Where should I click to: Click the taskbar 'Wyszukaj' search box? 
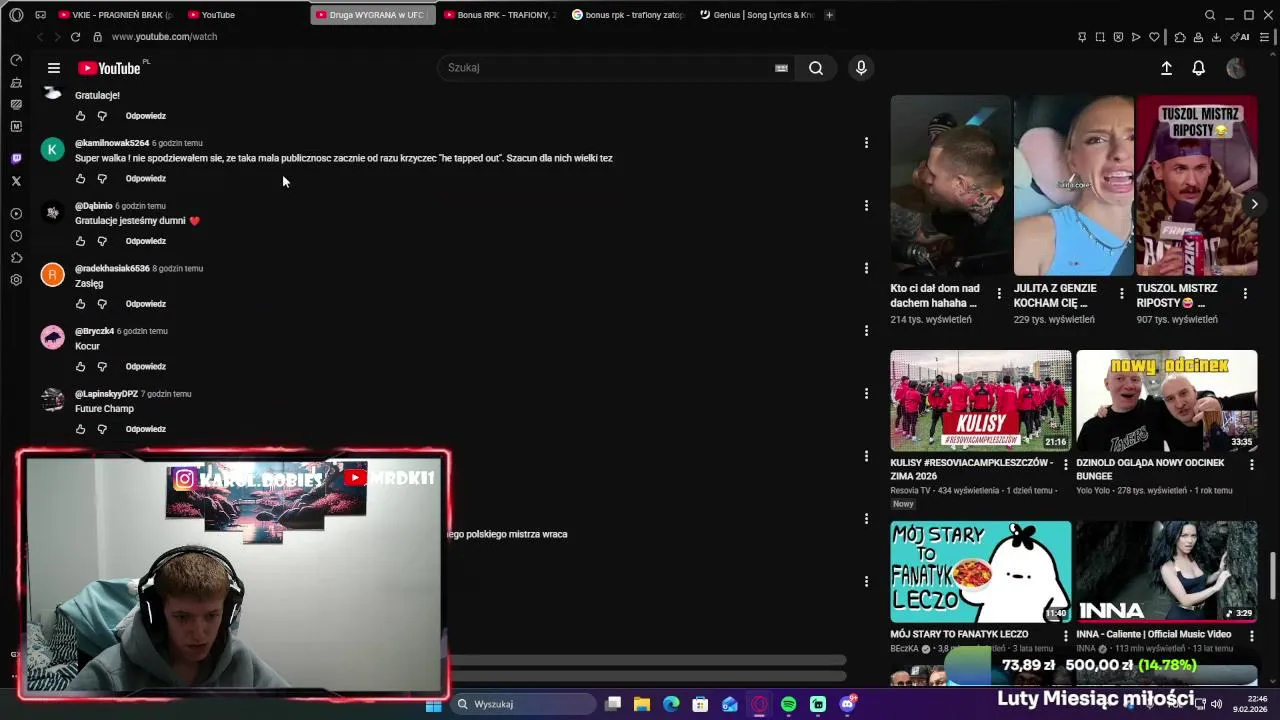tap(522, 705)
